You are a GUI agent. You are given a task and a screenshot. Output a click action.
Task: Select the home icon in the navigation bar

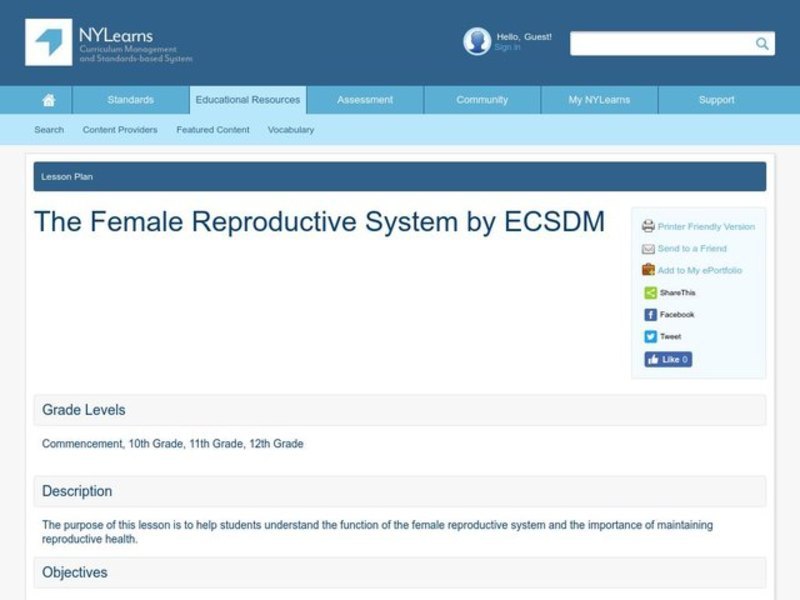[48, 99]
